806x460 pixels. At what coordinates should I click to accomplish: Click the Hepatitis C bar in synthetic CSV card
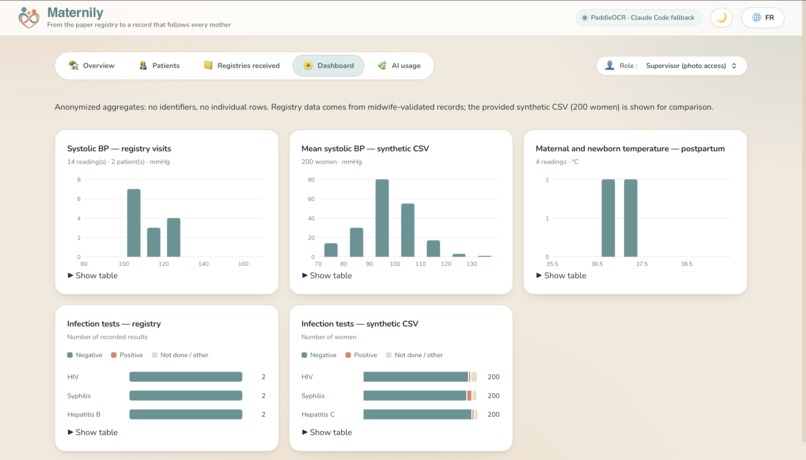[420, 414]
